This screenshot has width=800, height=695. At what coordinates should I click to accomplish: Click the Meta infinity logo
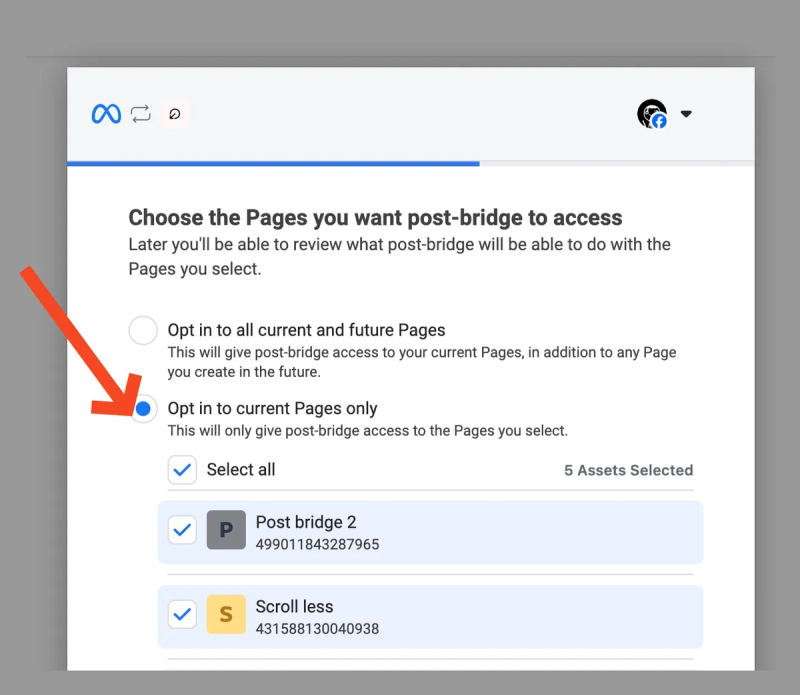(x=106, y=114)
